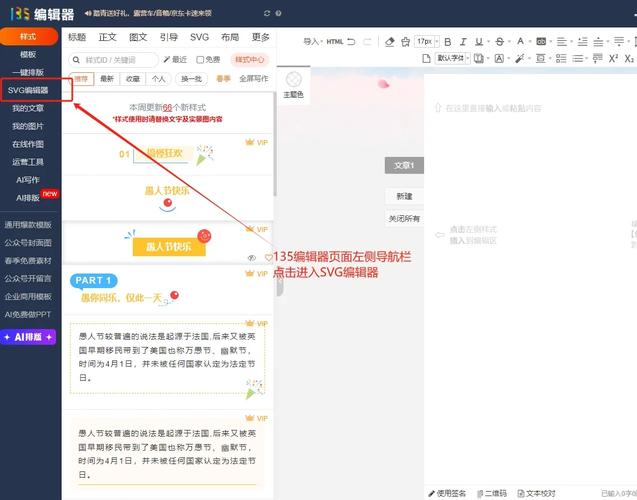This screenshot has width=637, height=500.
Task: Click the 样式ID / 关键词 search field
Action: click(x=113, y=60)
